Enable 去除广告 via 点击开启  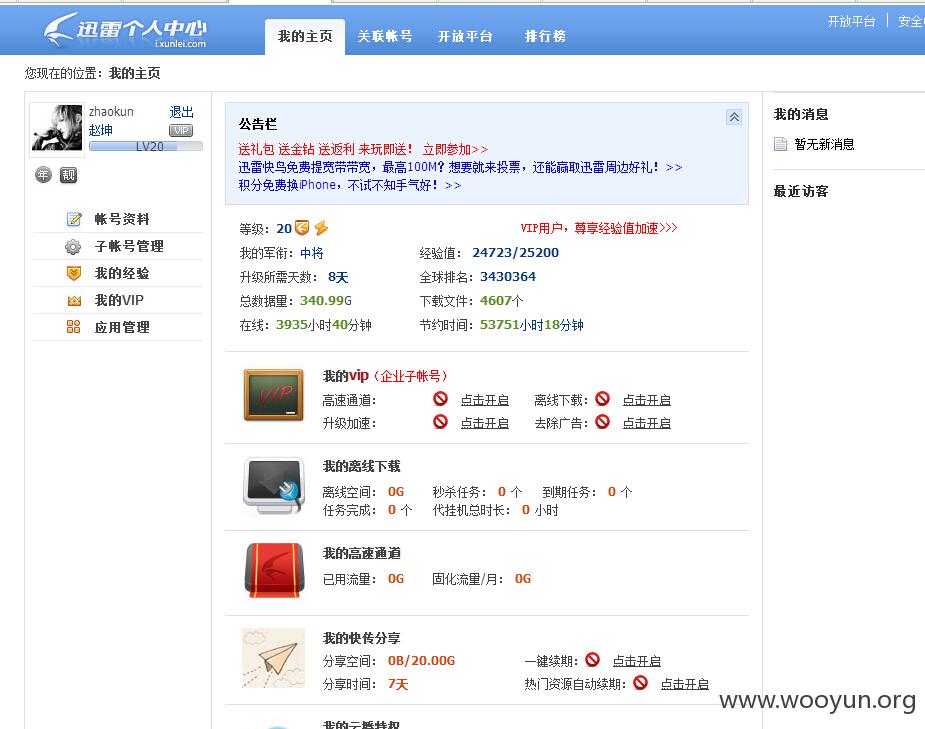(x=647, y=423)
